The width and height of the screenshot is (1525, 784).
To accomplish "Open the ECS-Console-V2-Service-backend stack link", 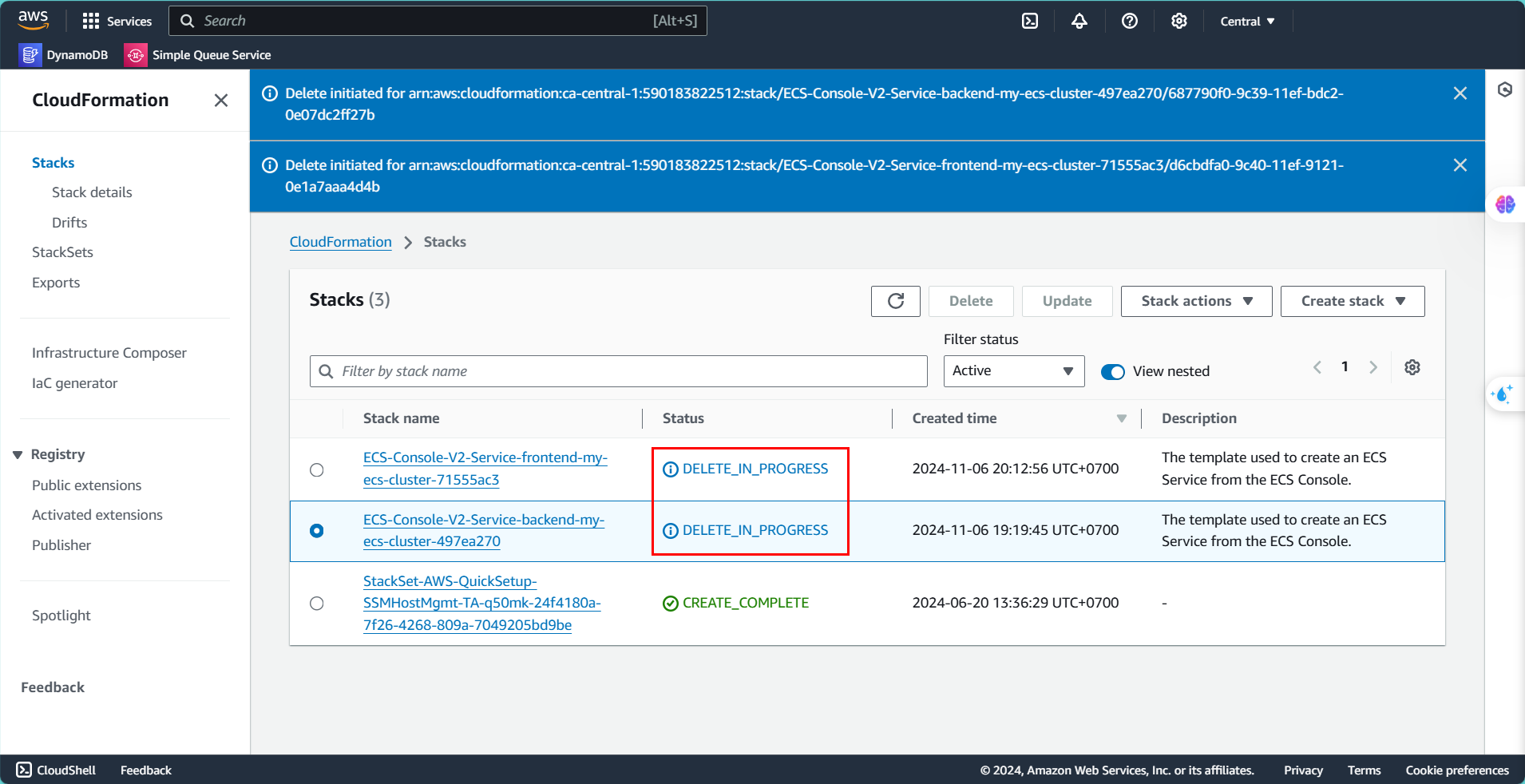I will coord(484,530).
